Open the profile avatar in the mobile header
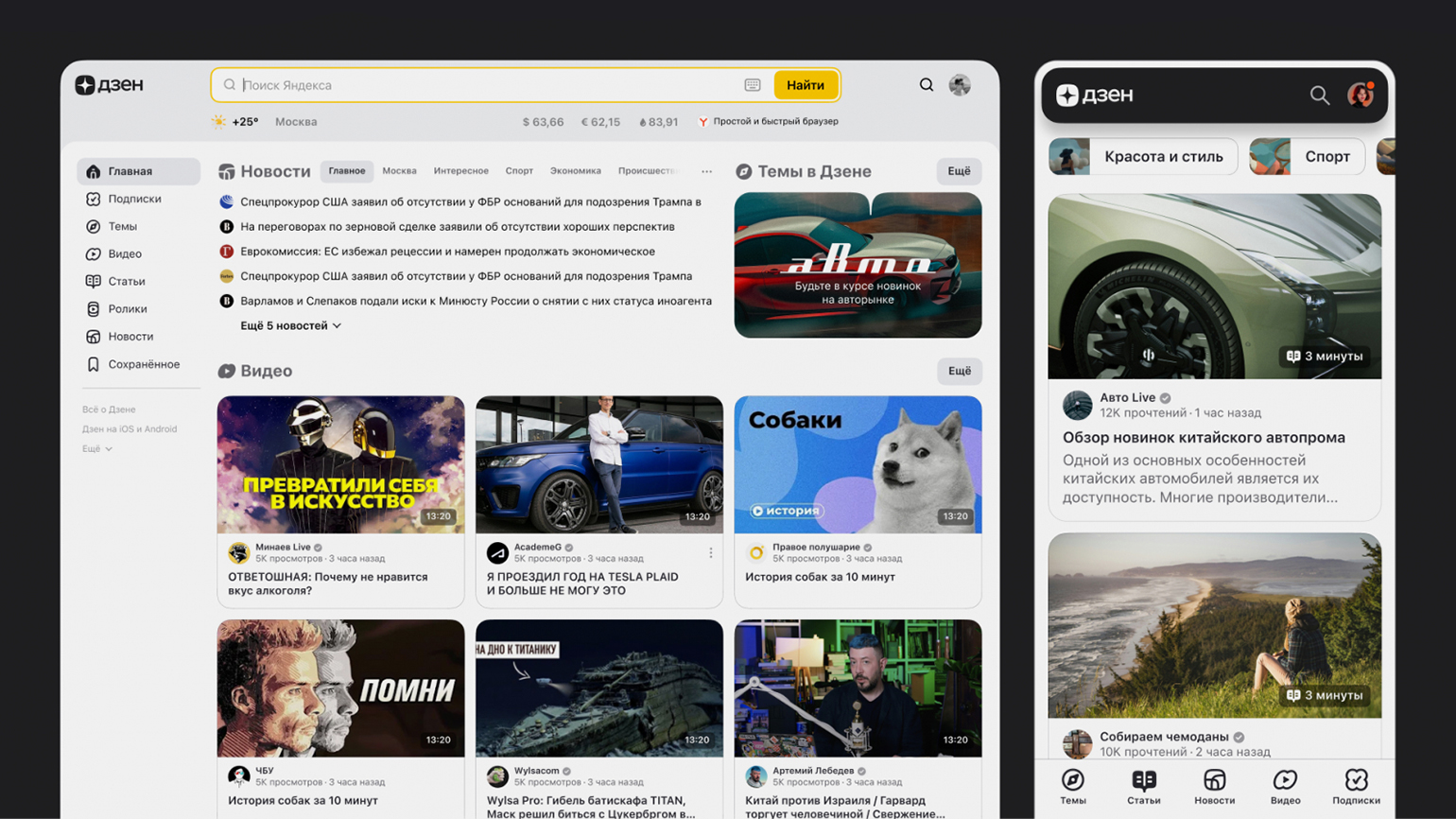 coord(1361,95)
